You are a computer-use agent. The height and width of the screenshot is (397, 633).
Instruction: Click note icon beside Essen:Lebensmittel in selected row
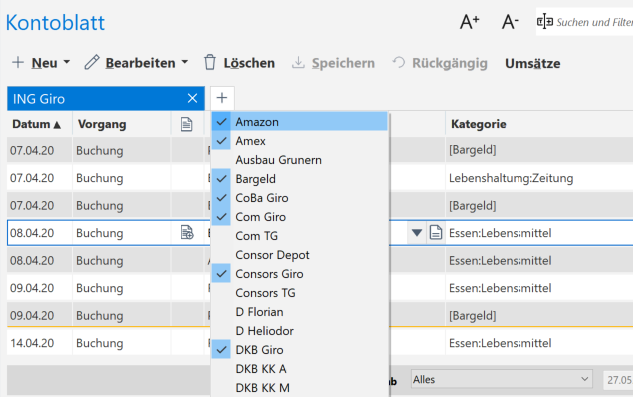click(x=436, y=233)
